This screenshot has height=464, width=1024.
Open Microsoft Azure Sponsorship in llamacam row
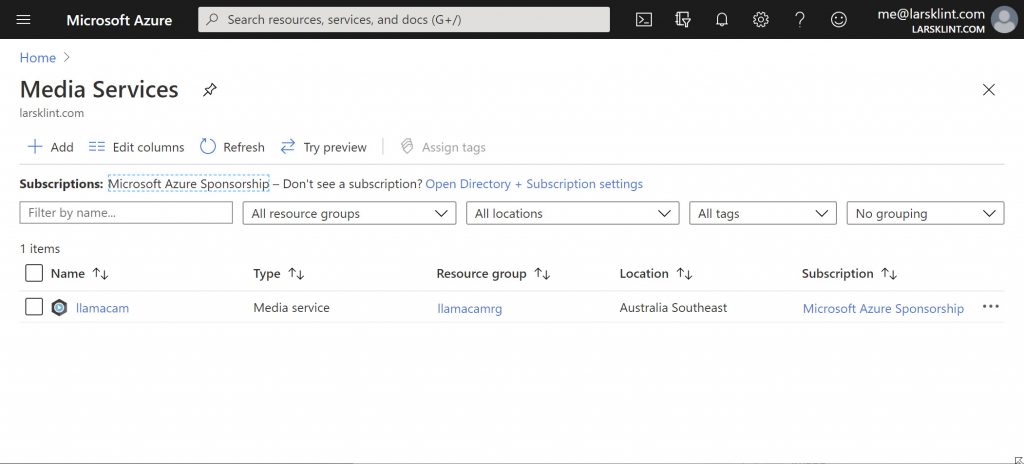click(x=883, y=308)
